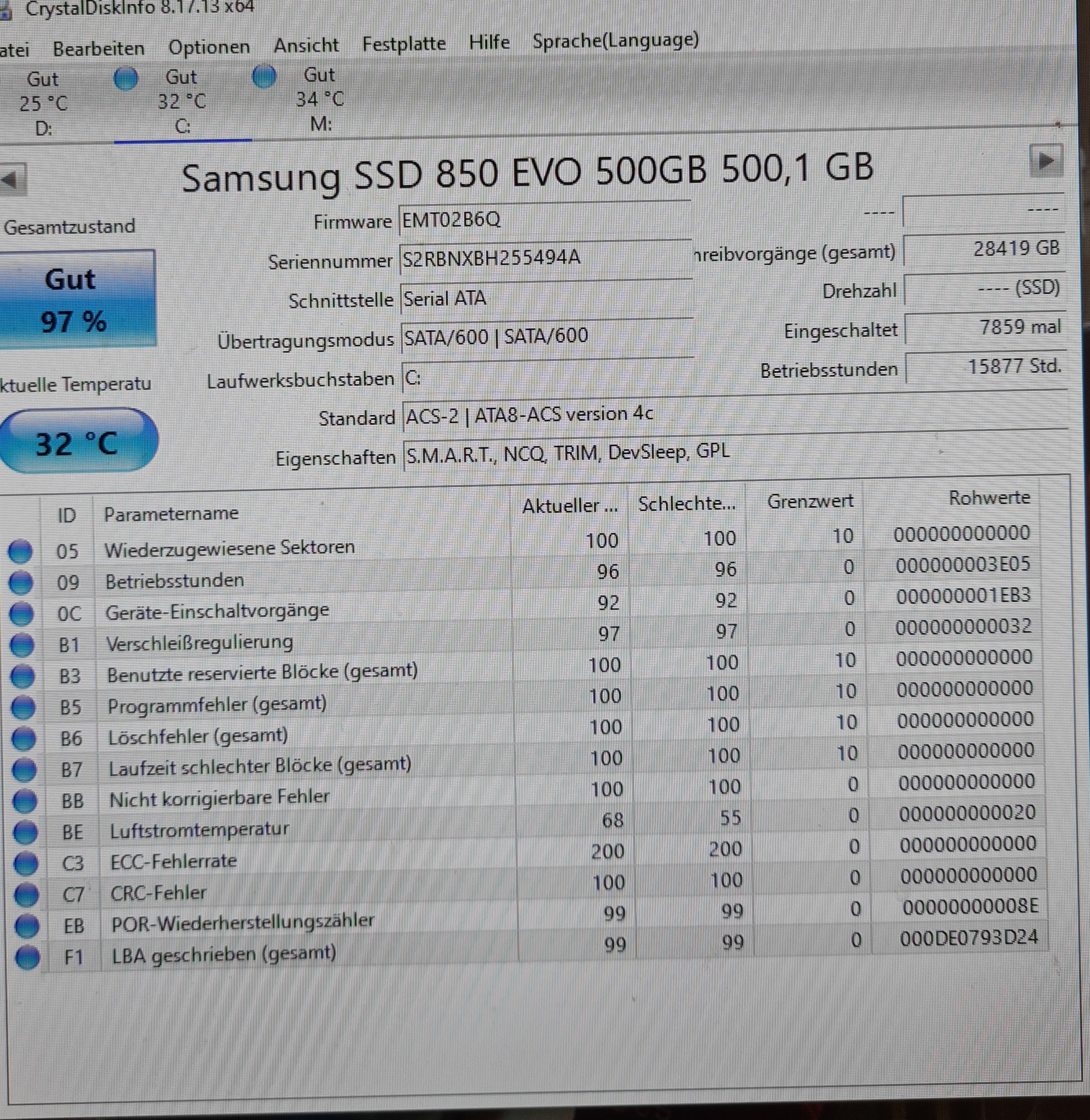Screen dimensions: 1090x1120
Task: Switch to the M: drive tab
Action: [320, 100]
